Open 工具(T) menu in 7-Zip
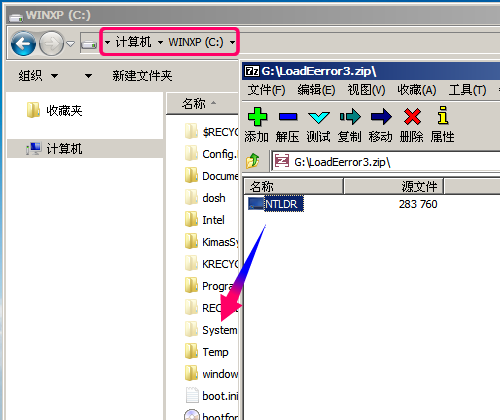The height and width of the screenshot is (420, 500). coord(467,90)
